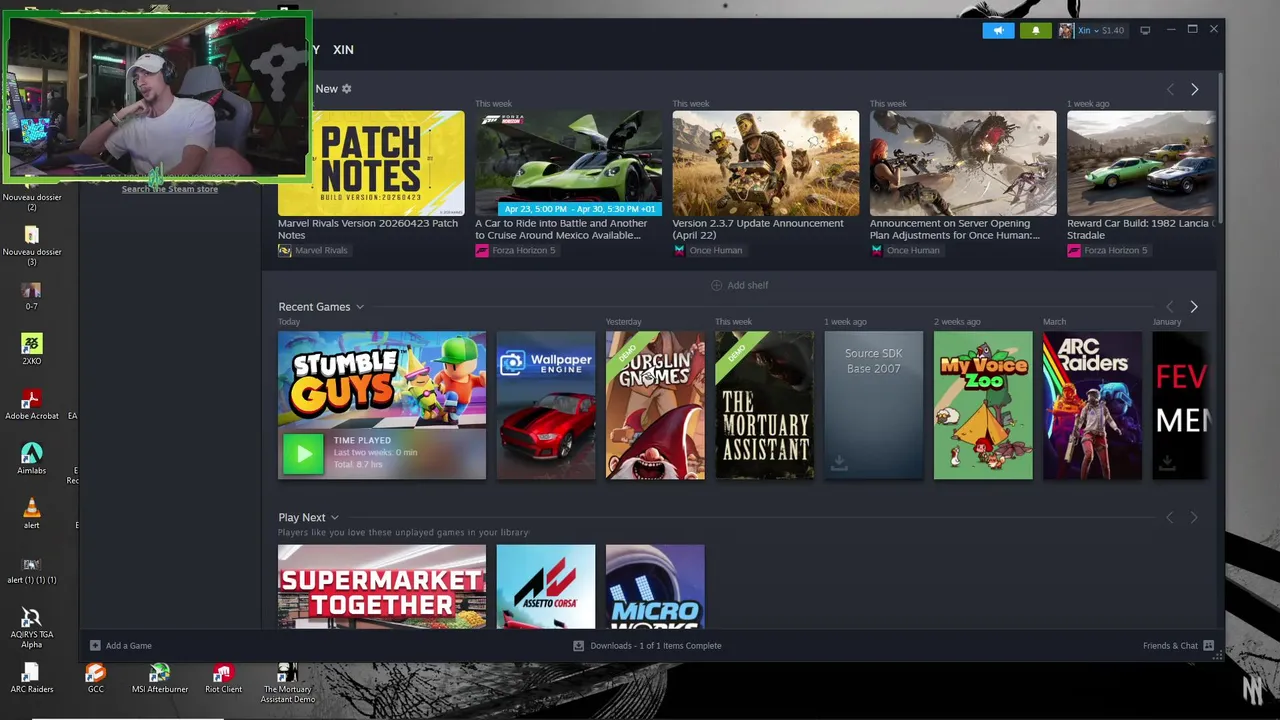Open Once Human server opening plan announcement image
1280x720 pixels.
962,163
